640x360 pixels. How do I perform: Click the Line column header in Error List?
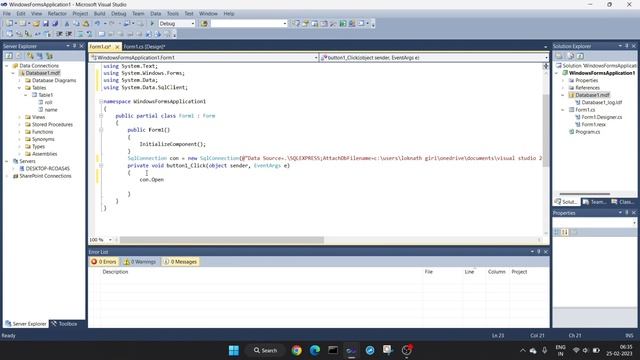(x=469, y=272)
